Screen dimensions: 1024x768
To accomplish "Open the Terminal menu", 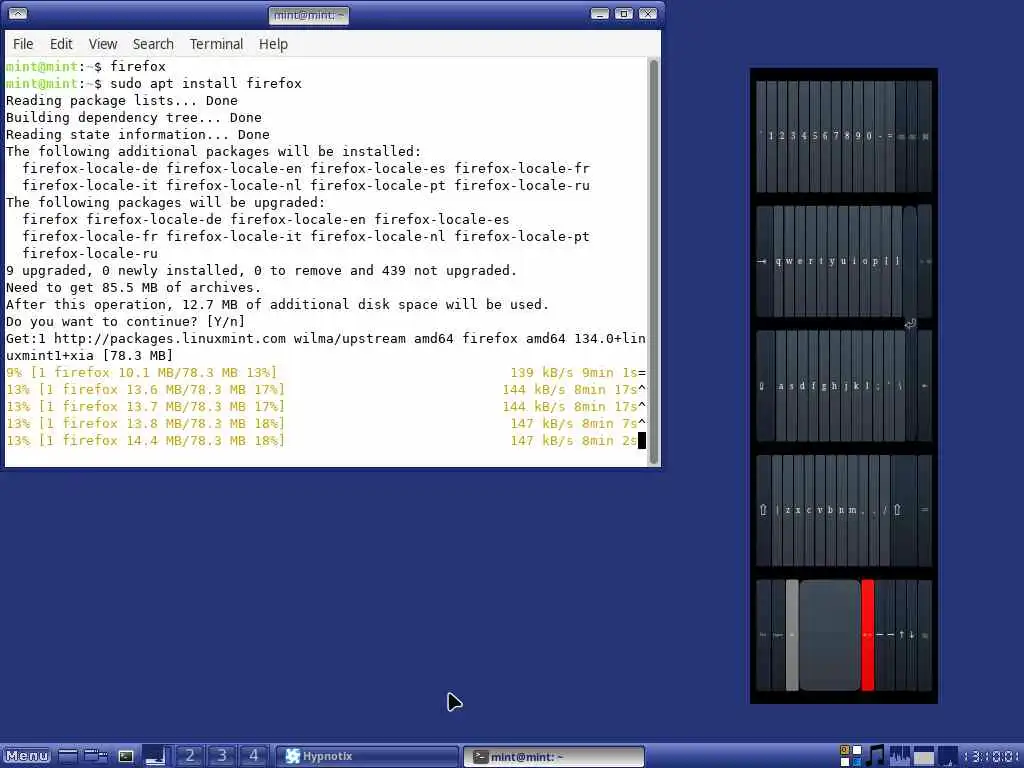I will 216,44.
